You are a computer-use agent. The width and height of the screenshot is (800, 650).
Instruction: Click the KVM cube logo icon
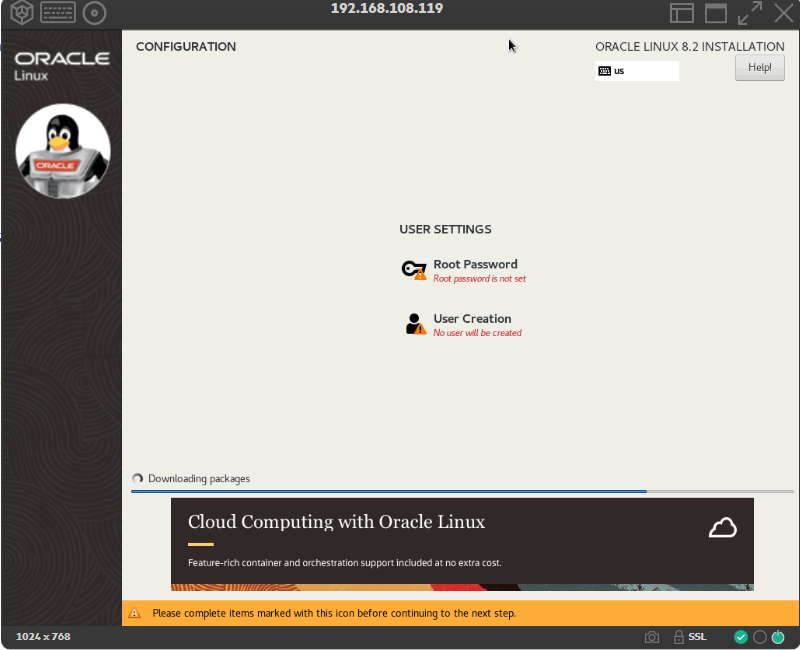coord(21,12)
